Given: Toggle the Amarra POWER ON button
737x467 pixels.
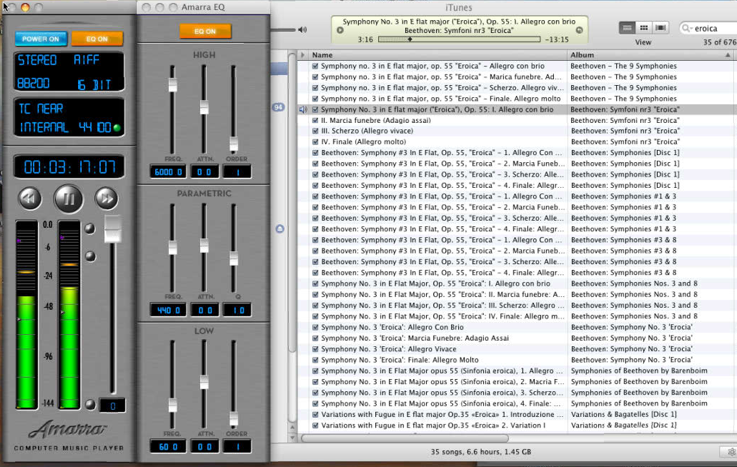Looking at the screenshot, I should 41,39.
